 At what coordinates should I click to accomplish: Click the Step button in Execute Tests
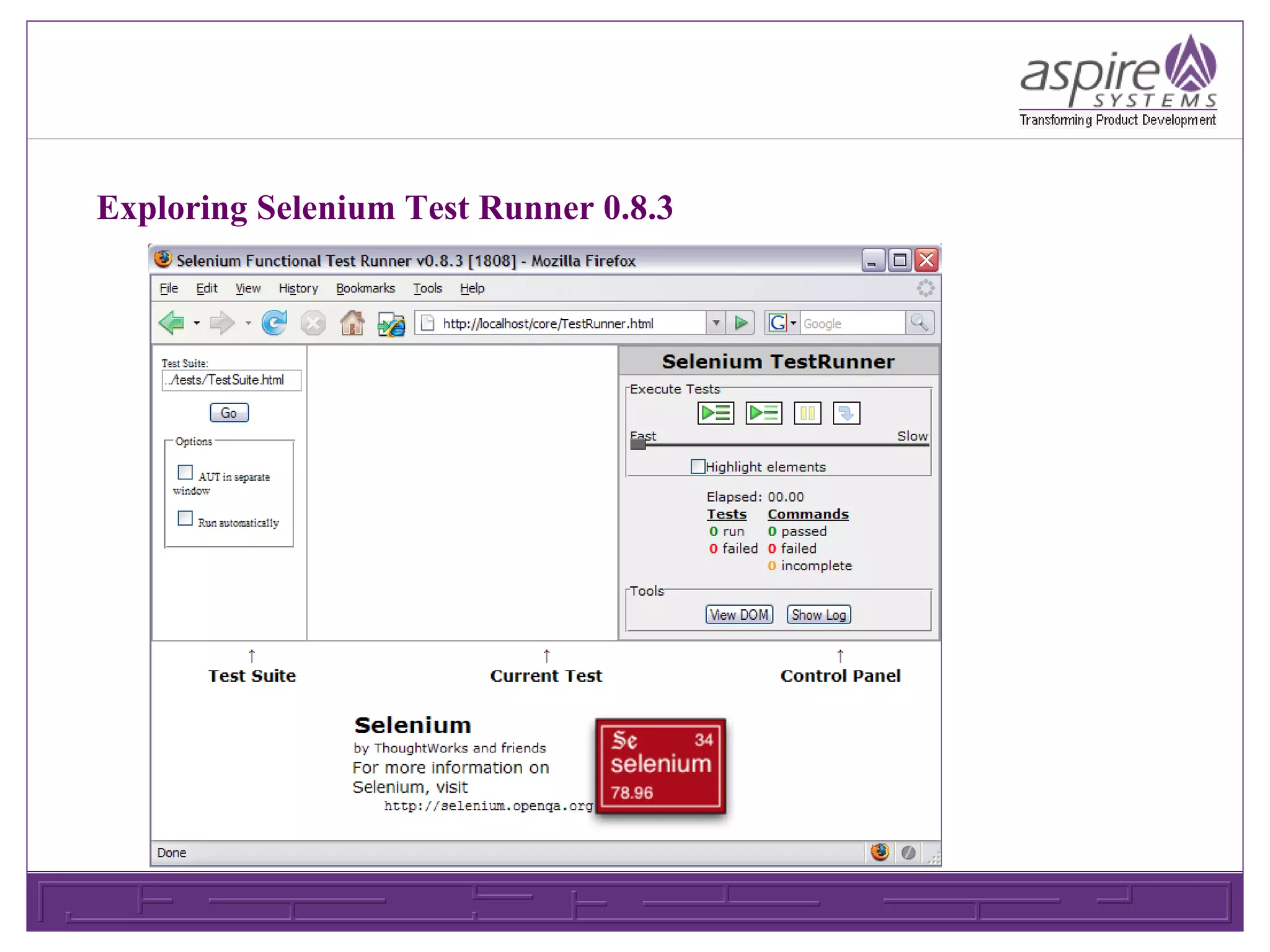pyautogui.click(x=846, y=413)
